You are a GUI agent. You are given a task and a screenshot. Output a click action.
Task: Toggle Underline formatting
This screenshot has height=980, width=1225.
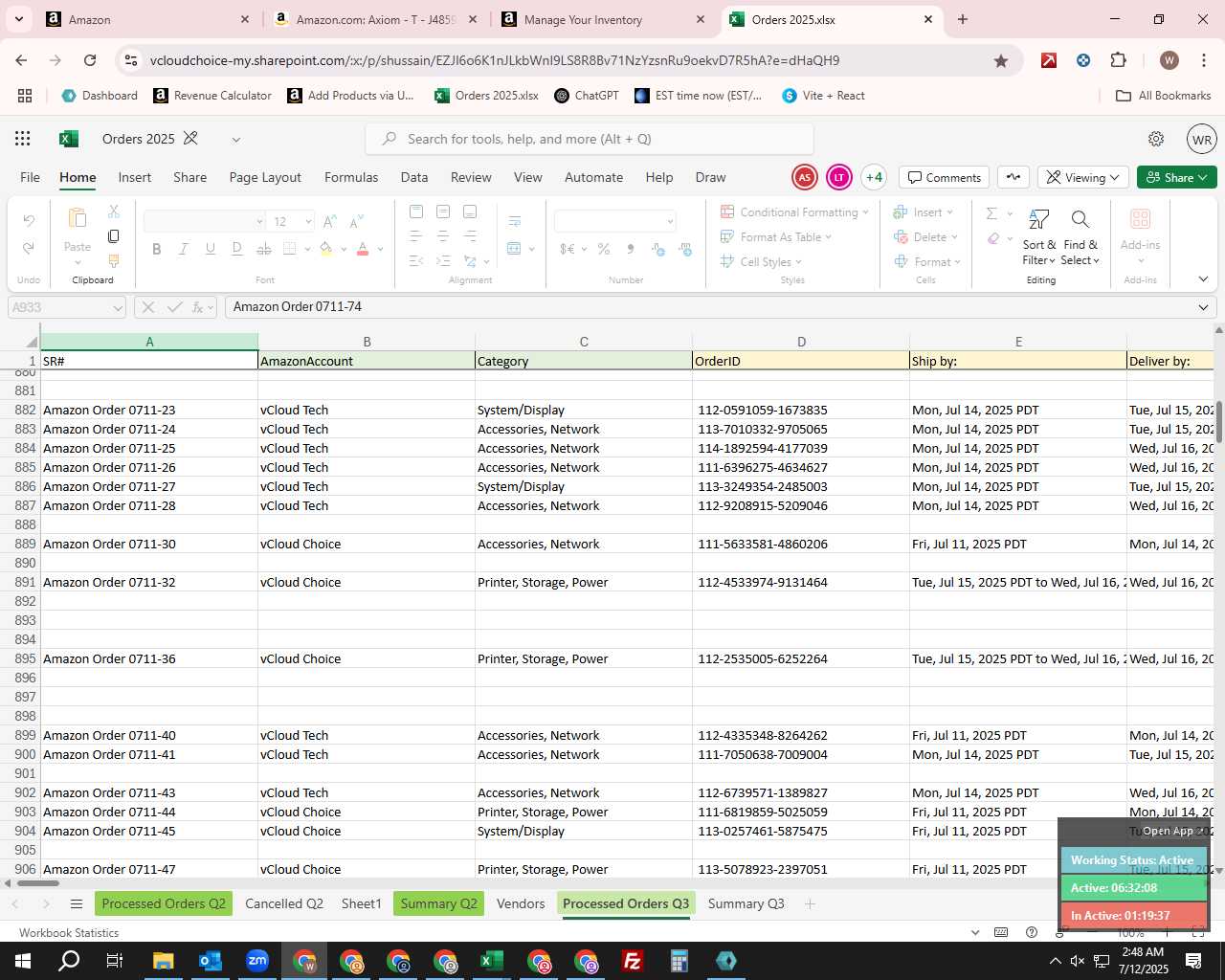(210, 249)
